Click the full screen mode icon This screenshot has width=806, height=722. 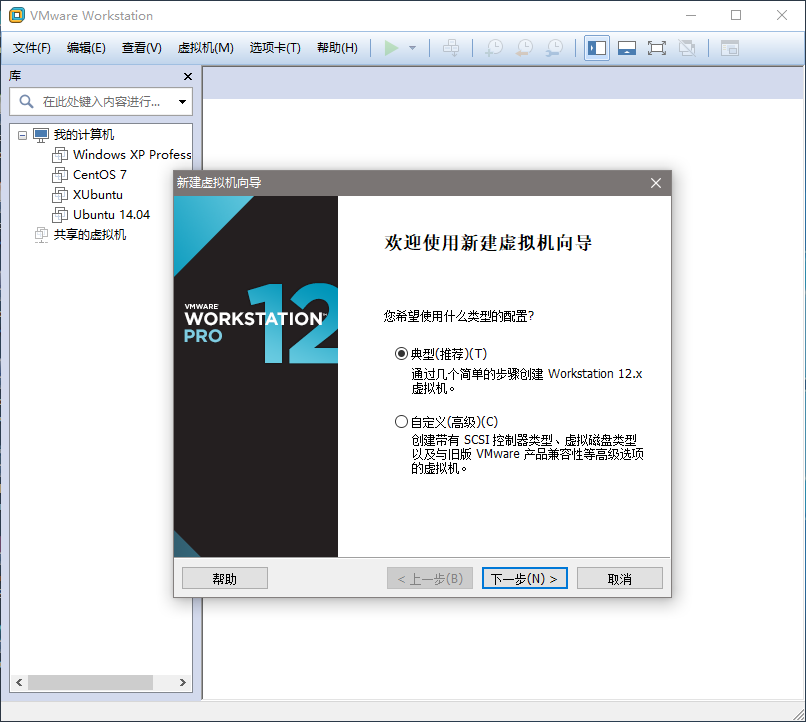(656, 48)
